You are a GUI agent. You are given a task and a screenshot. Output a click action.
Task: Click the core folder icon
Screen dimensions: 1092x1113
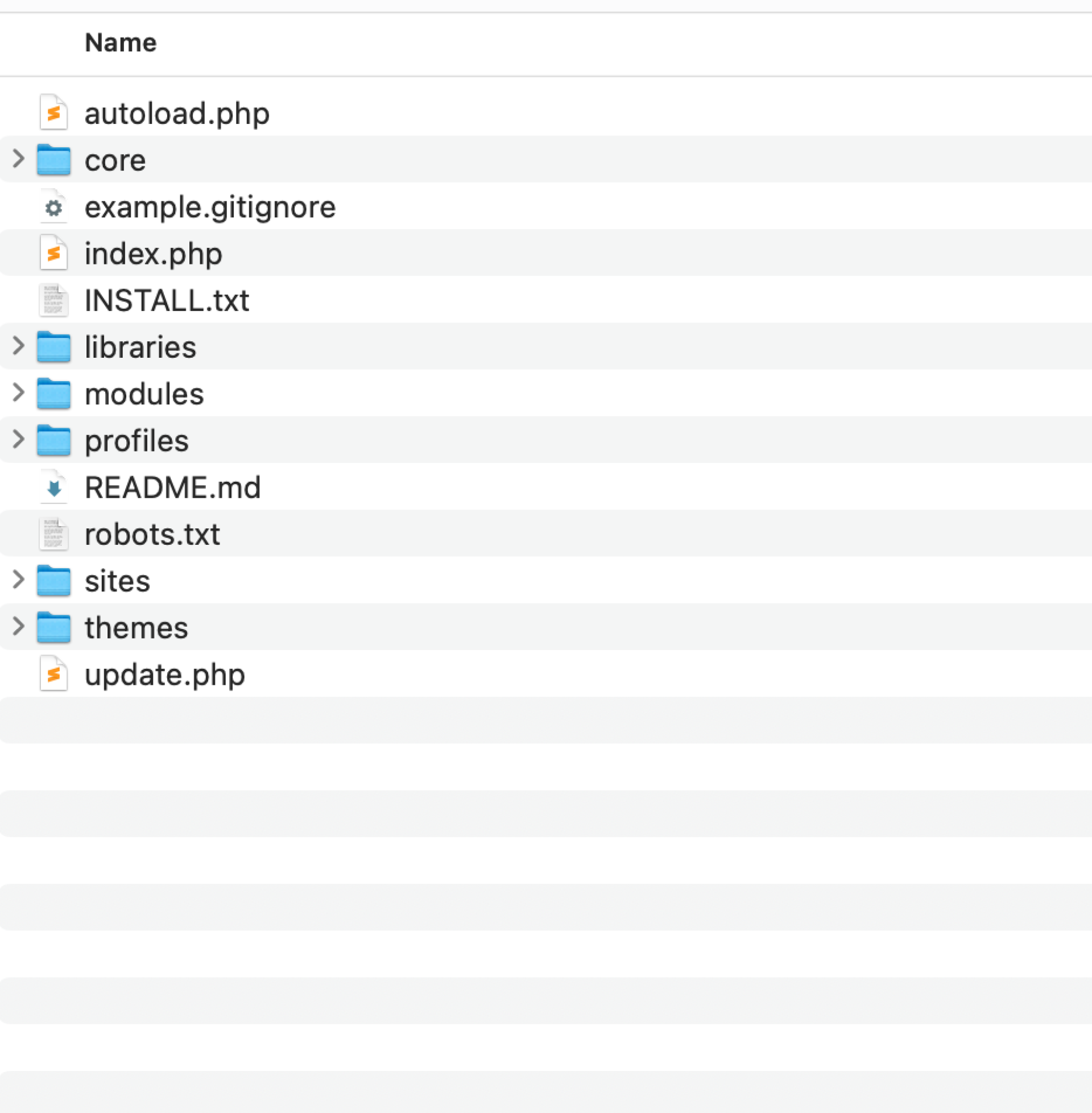click(53, 160)
